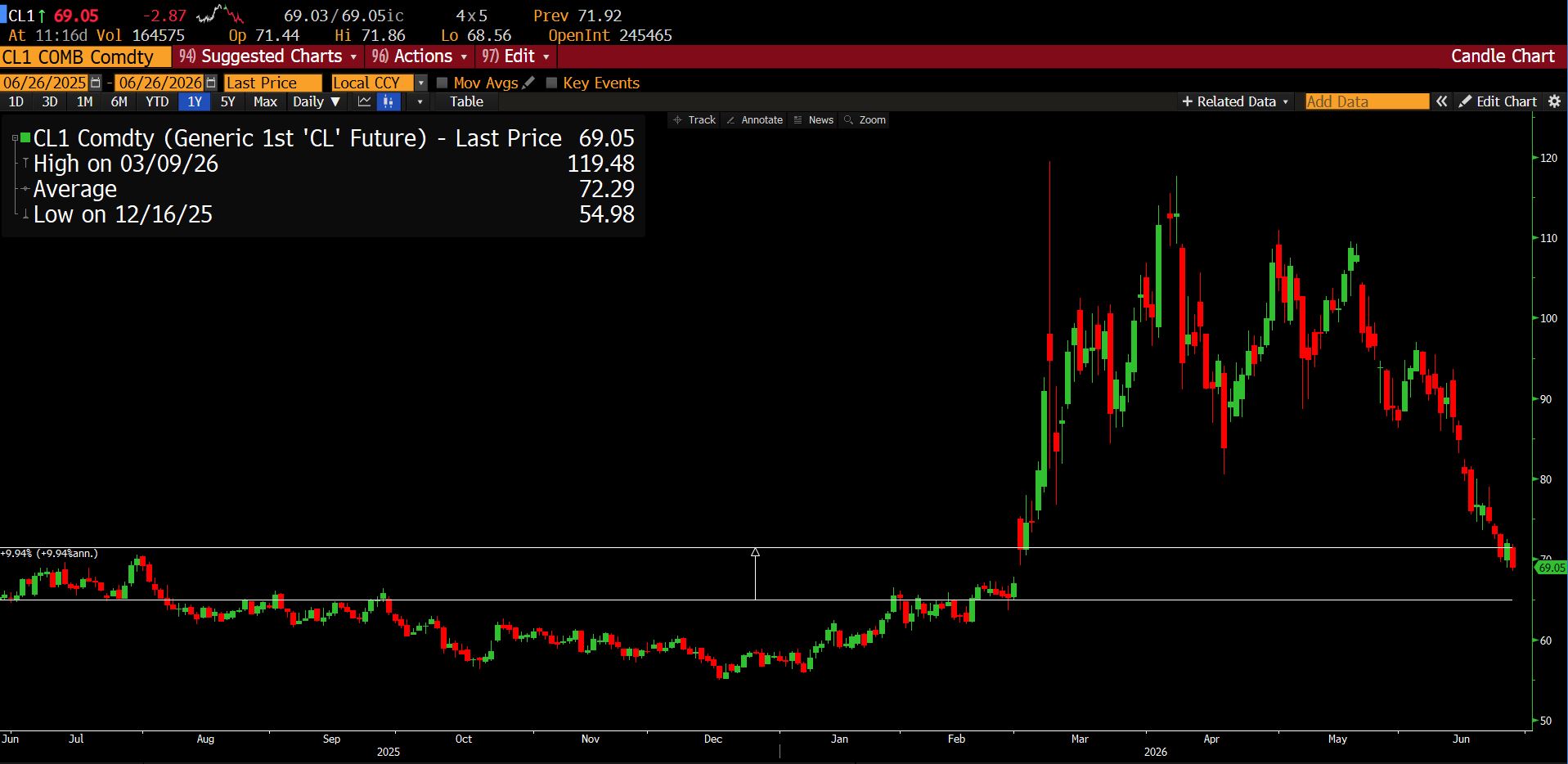Image resolution: width=1568 pixels, height=764 pixels.
Task: Click the end date field 06/26/2026
Action: coord(160,83)
